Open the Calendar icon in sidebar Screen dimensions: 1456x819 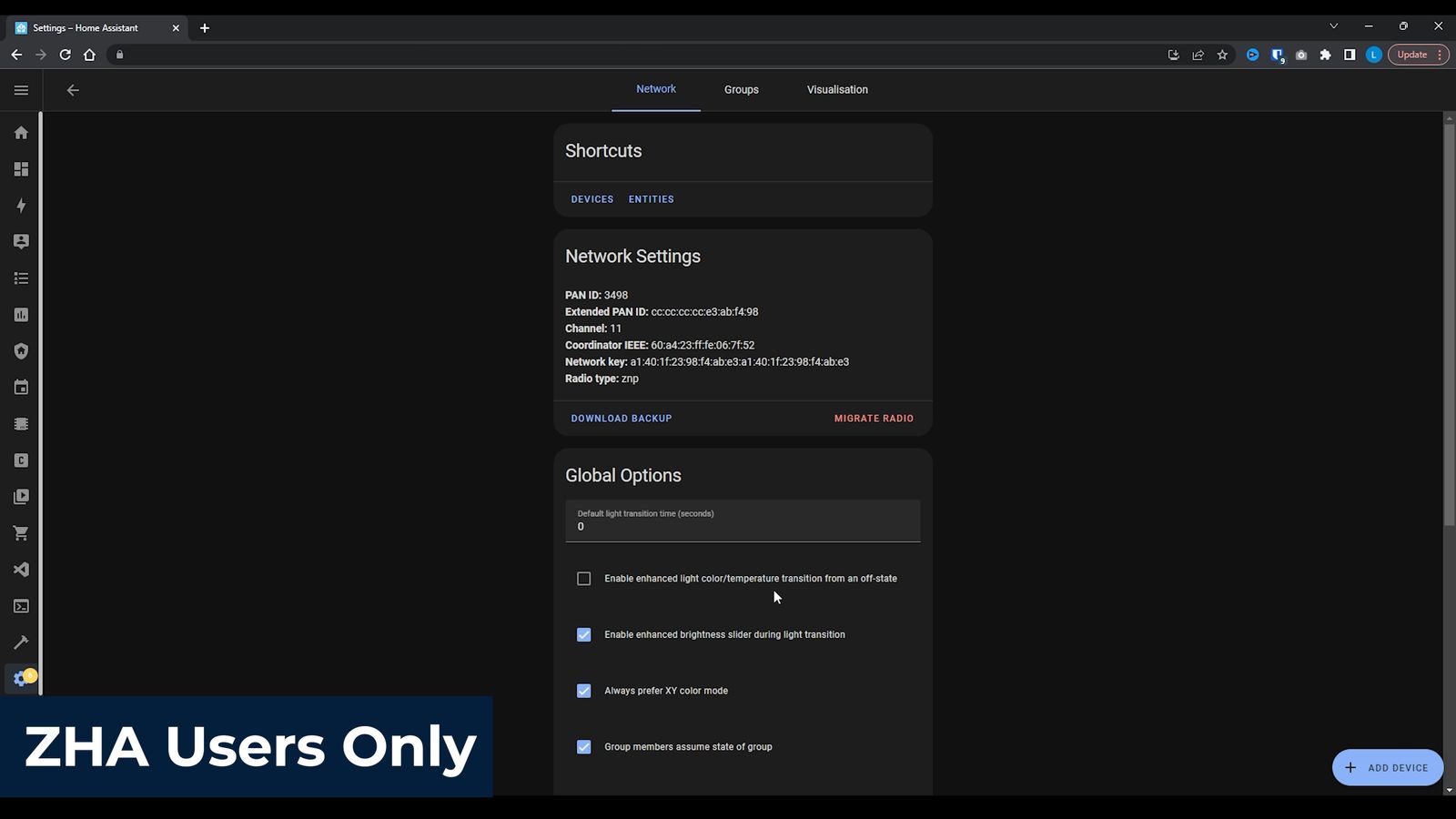(x=21, y=388)
